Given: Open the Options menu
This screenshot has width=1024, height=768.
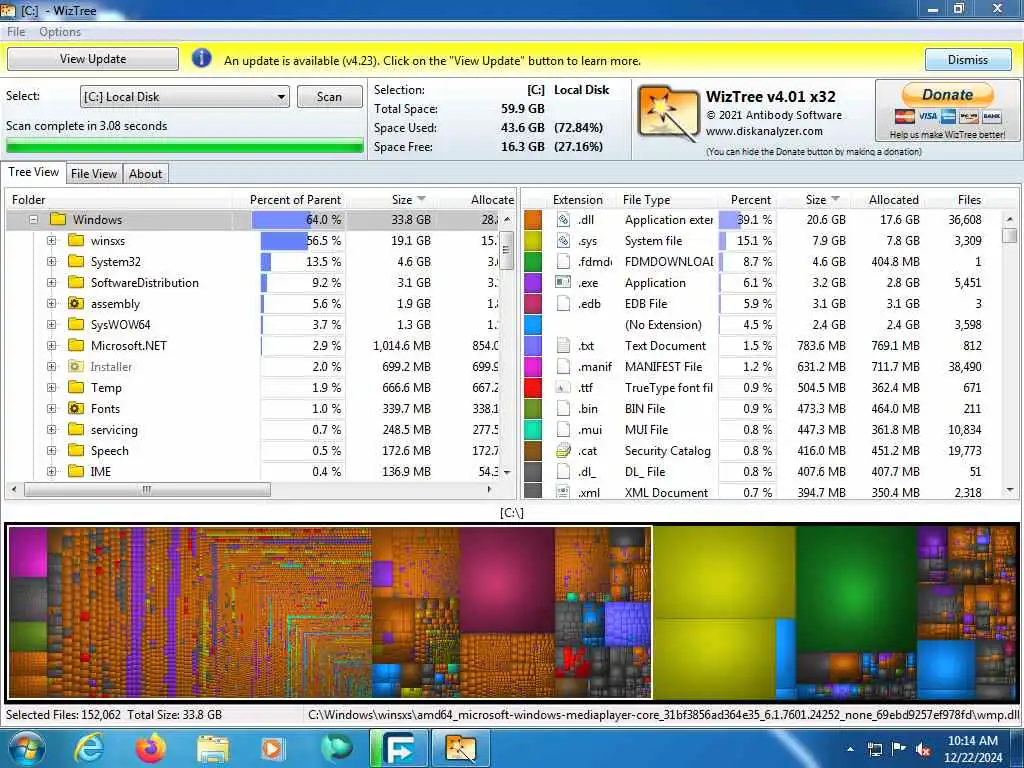Looking at the screenshot, I should coord(59,31).
